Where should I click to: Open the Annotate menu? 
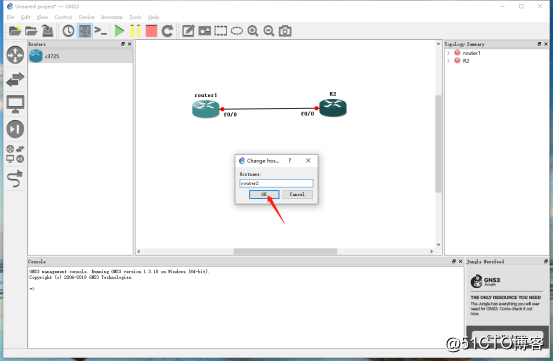(112, 17)
